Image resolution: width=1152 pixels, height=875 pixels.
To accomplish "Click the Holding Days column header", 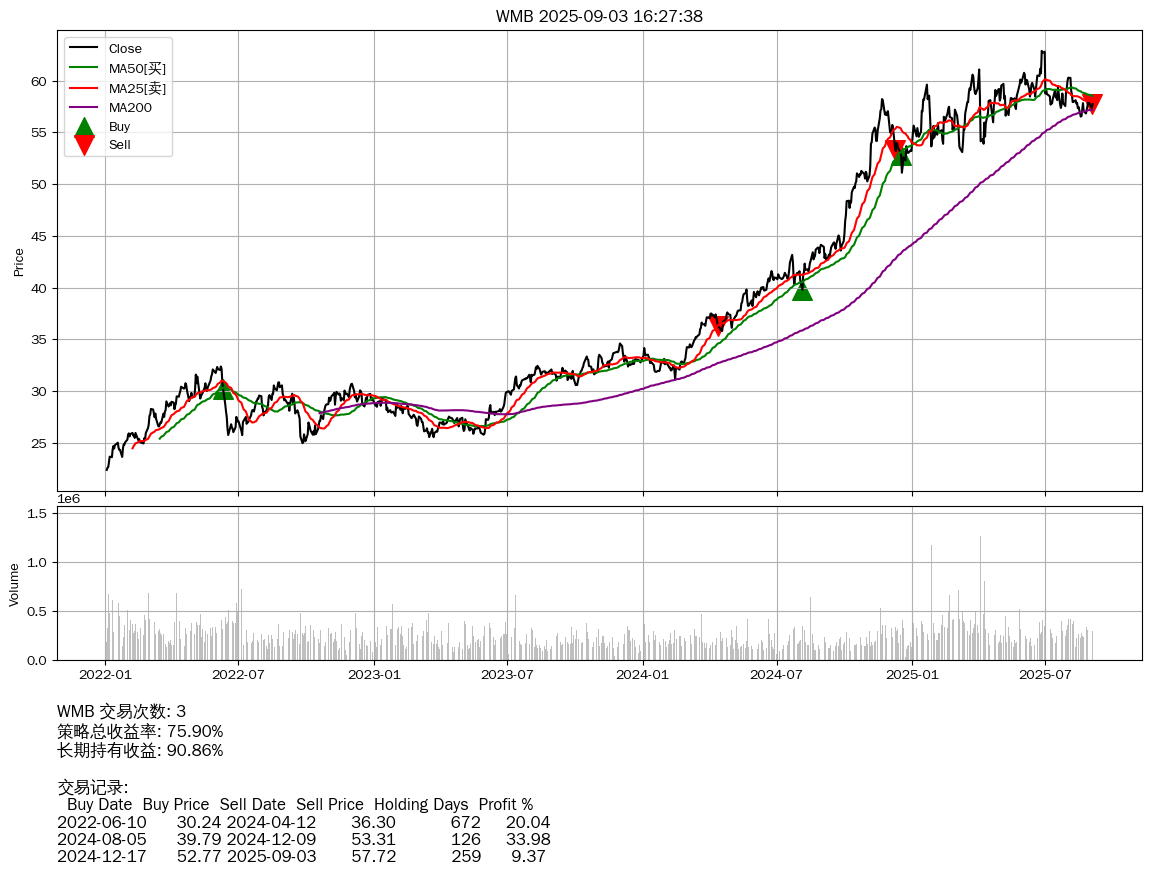I will (x=421, y=805).
